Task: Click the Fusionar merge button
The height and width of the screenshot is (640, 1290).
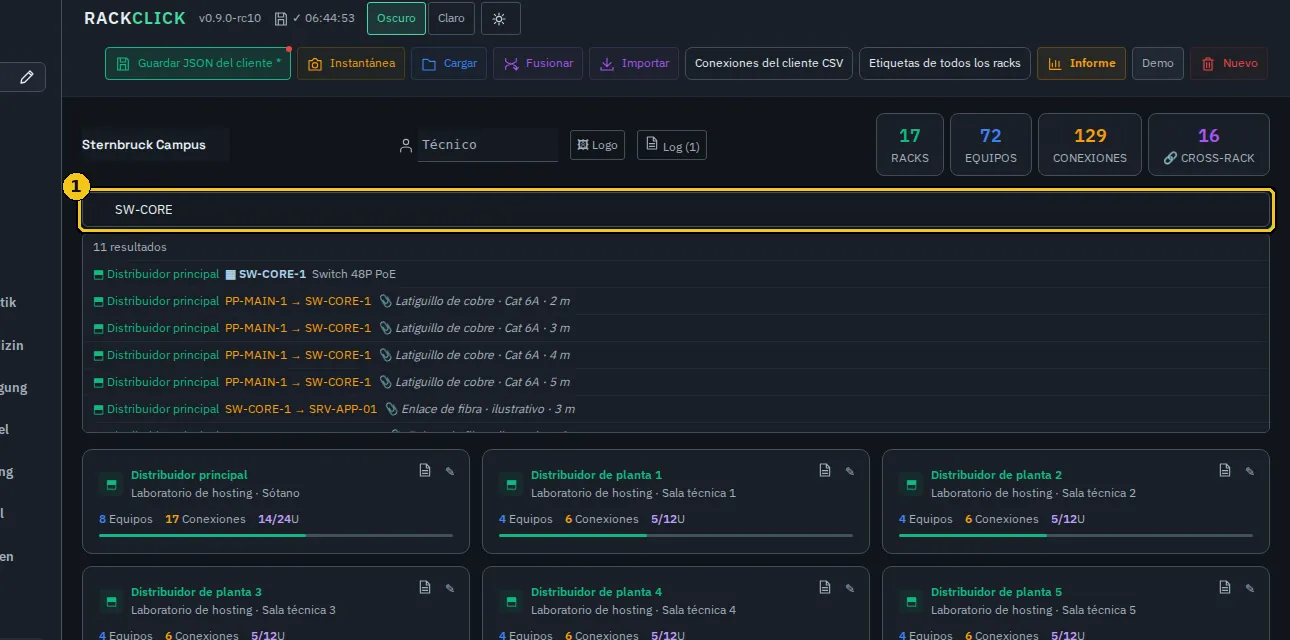Action: pos(538,63)
